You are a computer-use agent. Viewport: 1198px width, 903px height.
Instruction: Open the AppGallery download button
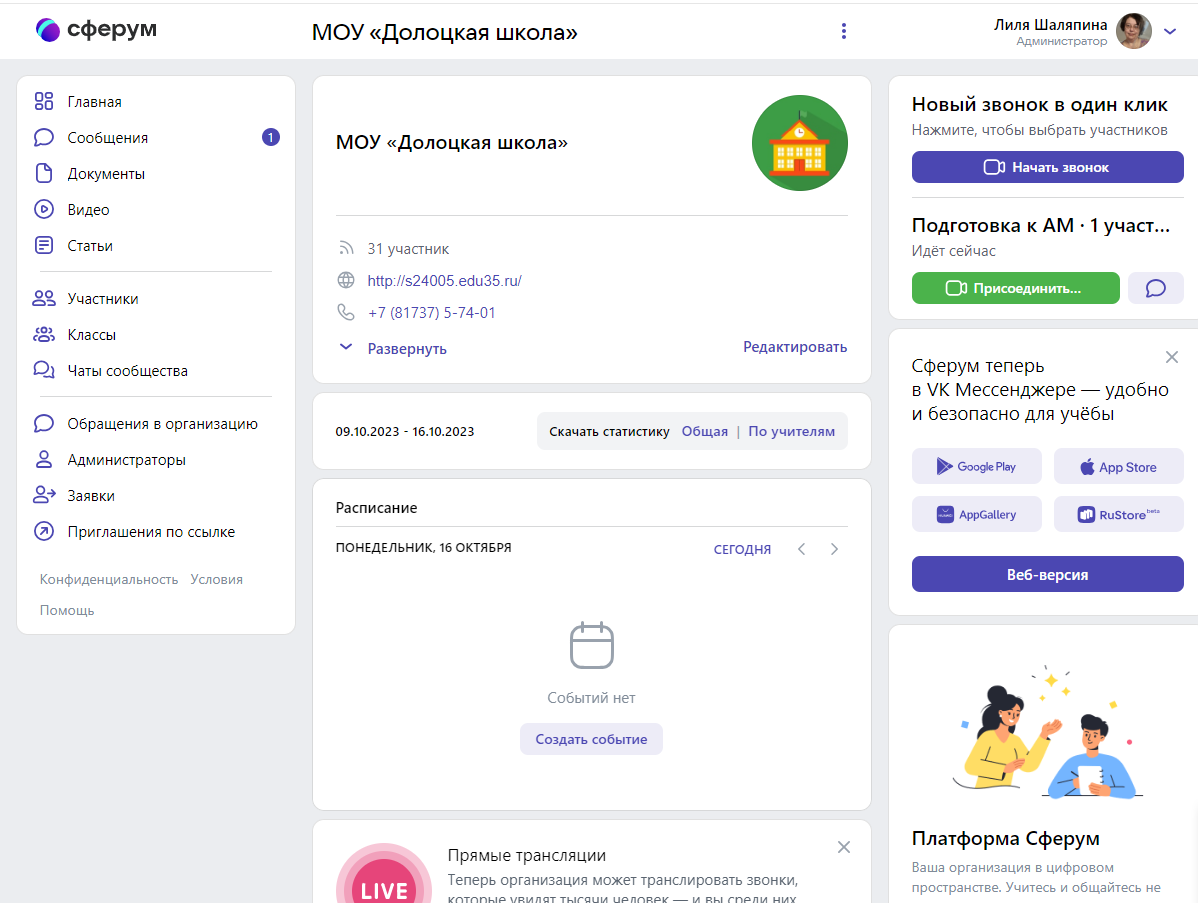[x=976, y=514]
